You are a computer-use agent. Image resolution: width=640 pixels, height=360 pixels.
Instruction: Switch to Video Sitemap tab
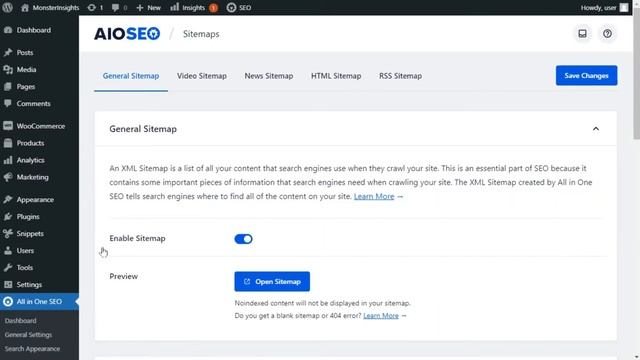(x=202, y=76)
